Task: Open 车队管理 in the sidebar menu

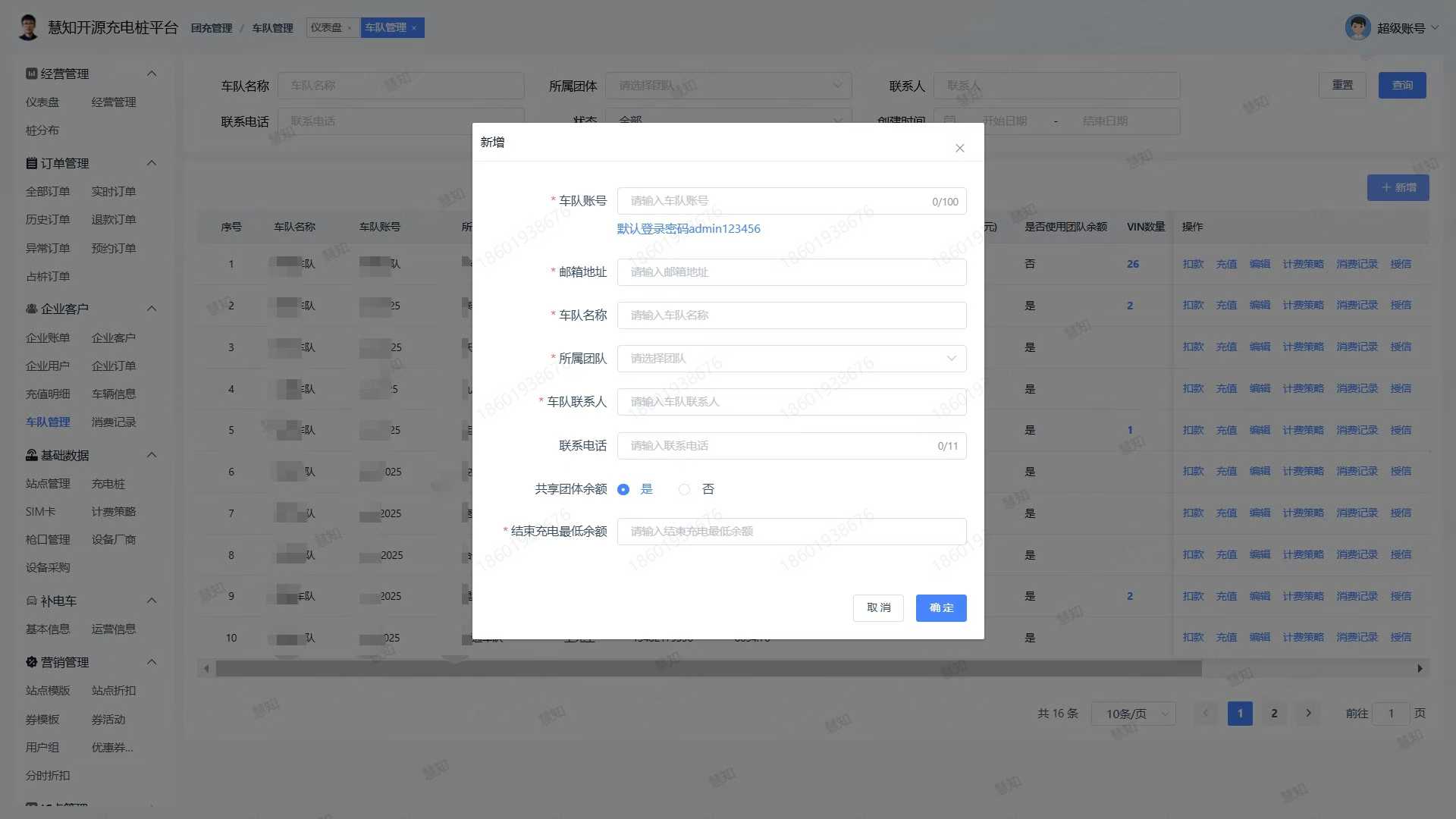Action: pos(48,422)
